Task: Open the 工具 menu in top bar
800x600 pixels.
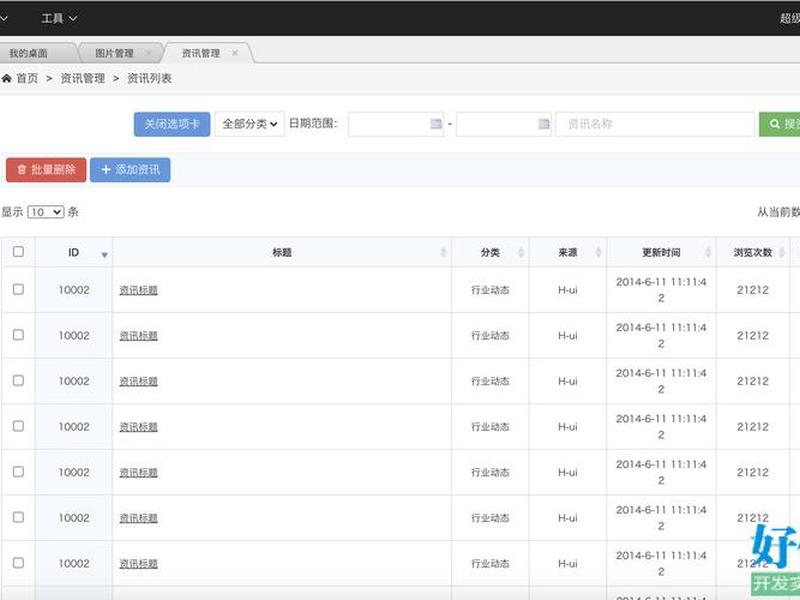Action: 59,18
